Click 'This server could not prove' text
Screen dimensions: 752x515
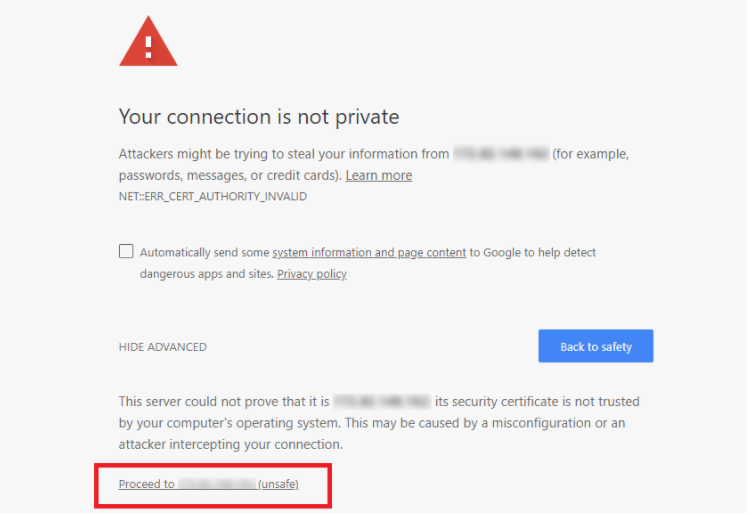pos(224,401)
